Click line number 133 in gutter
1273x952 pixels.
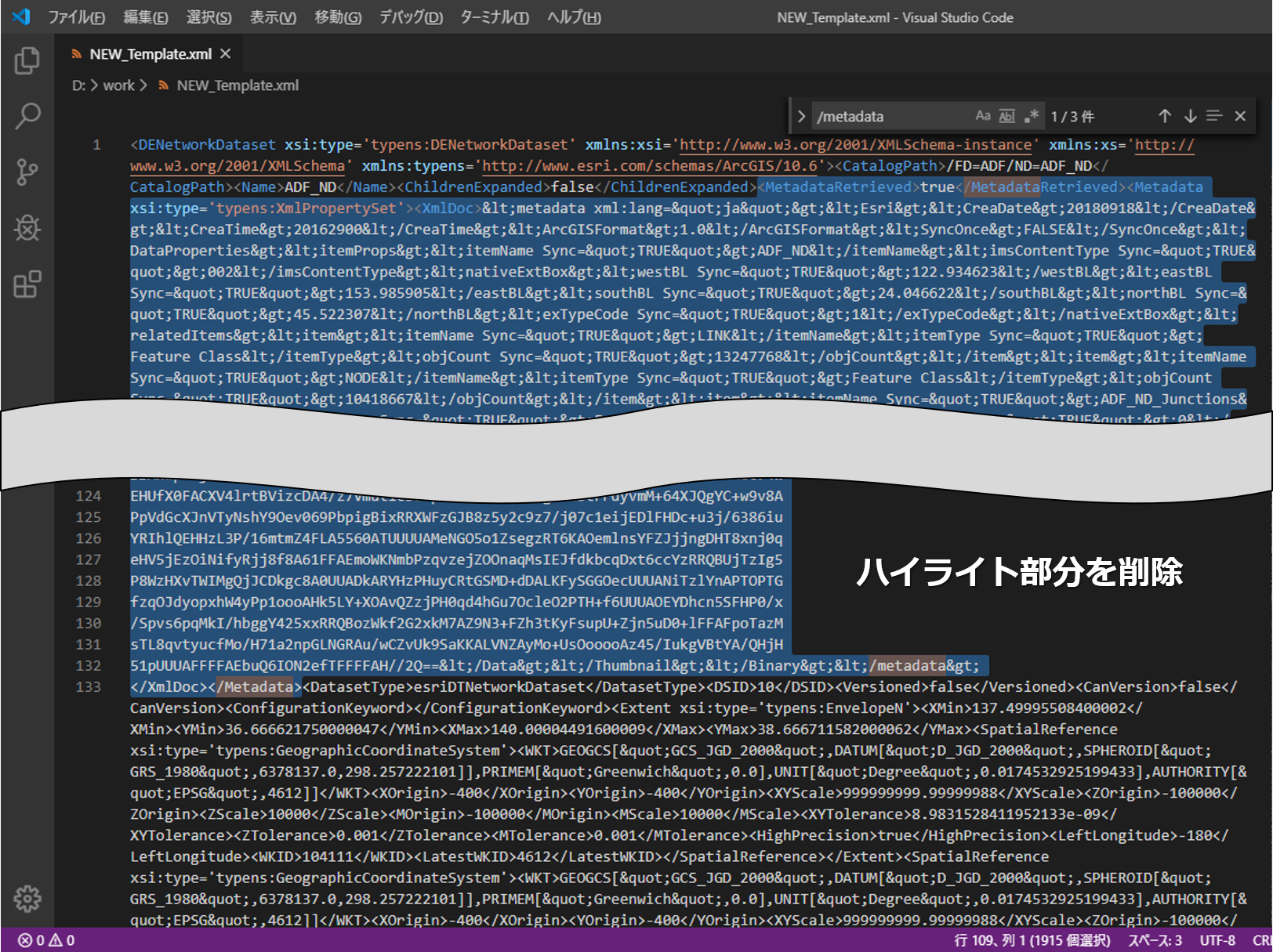[89, 686]
